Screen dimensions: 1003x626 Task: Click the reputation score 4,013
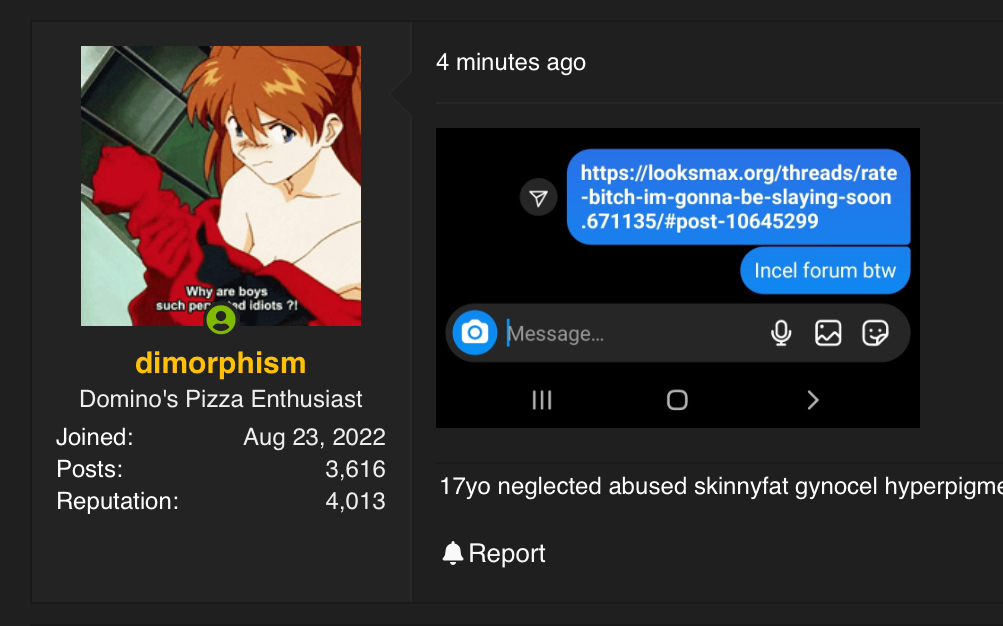pos(355,501)
